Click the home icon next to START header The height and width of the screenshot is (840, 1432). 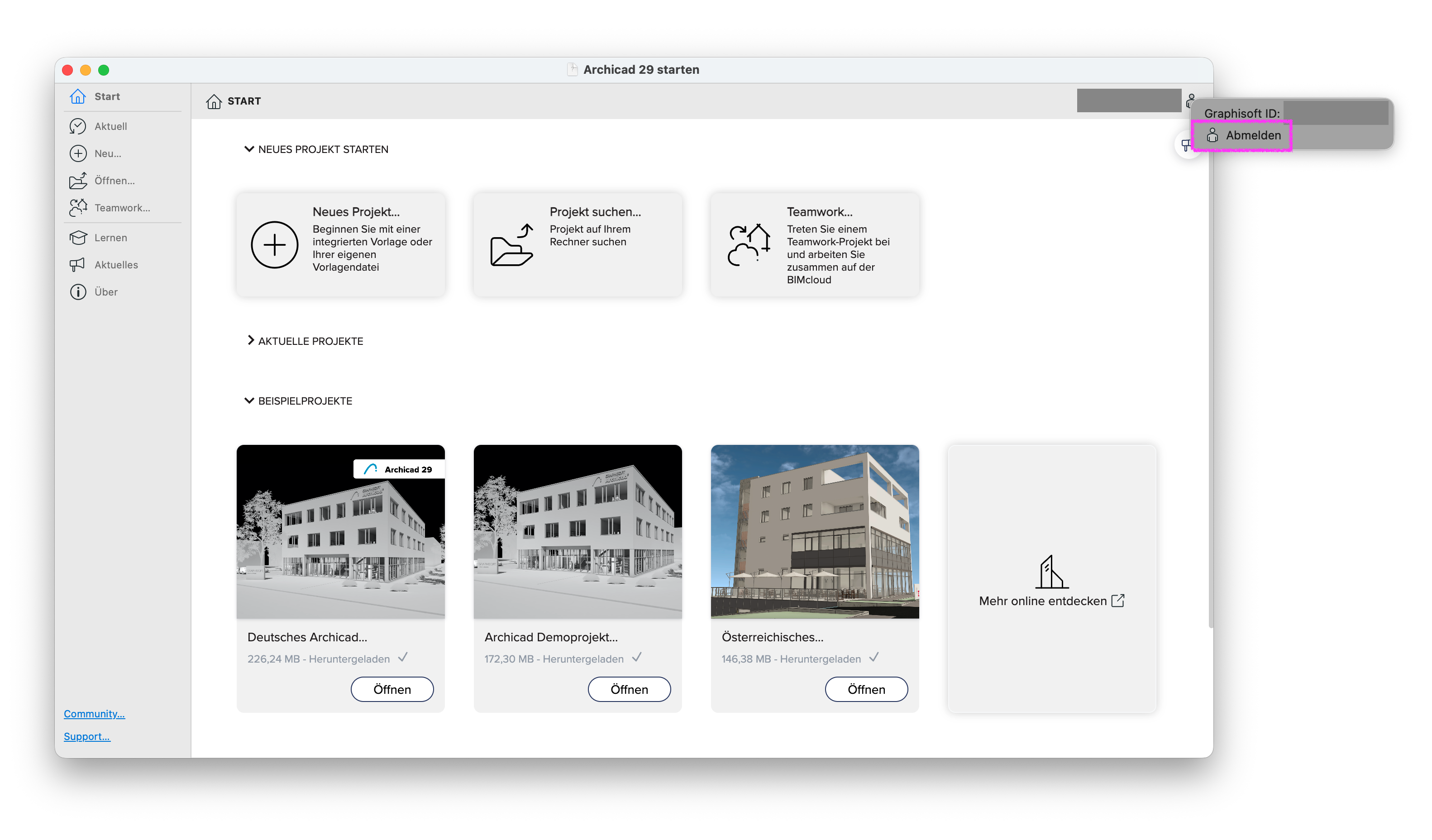click(x=214, y=101)
